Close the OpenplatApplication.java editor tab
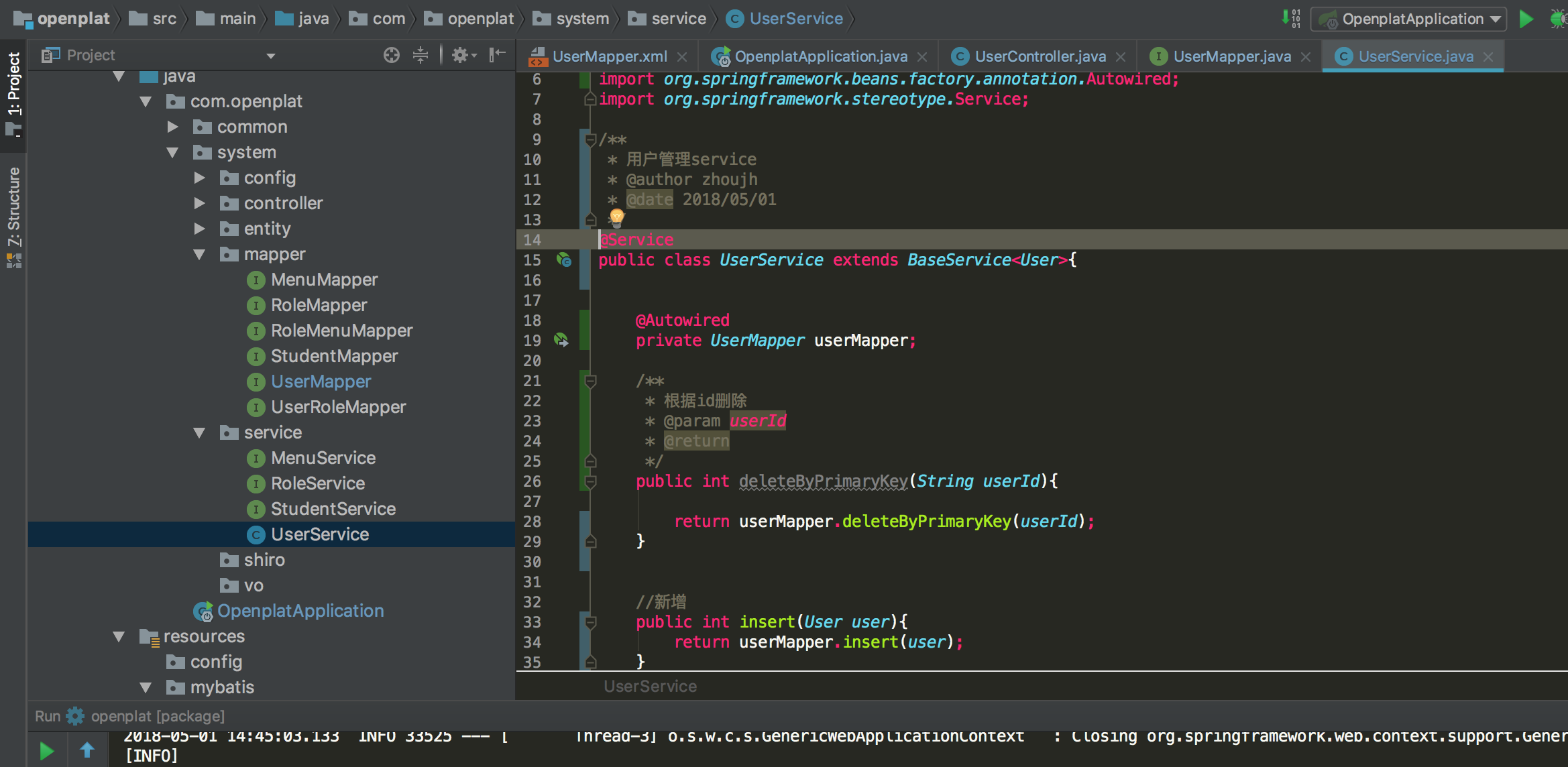Image resolution: width=1568 pixels, height=767 pixels. pos(922,56)
